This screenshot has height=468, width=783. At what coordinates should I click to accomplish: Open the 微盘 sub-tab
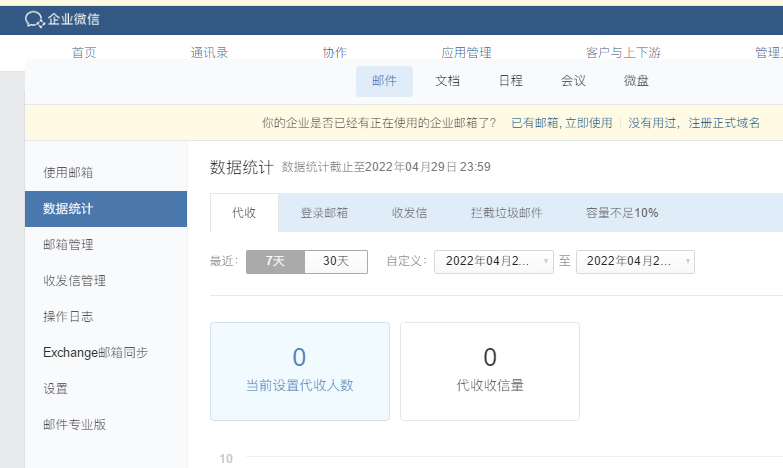coord(636,81)
